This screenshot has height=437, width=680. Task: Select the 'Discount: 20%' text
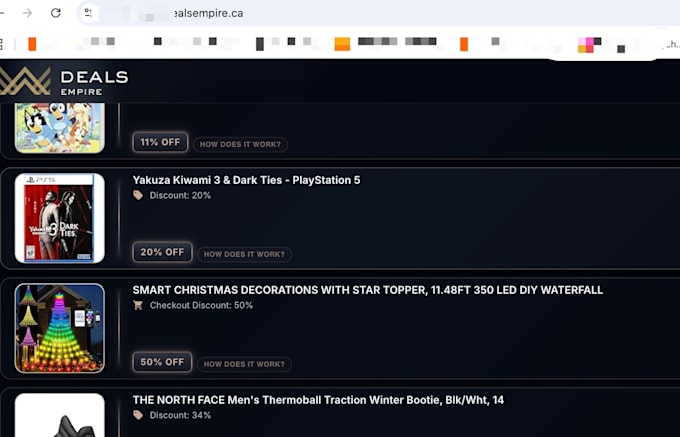pos(180,196)
